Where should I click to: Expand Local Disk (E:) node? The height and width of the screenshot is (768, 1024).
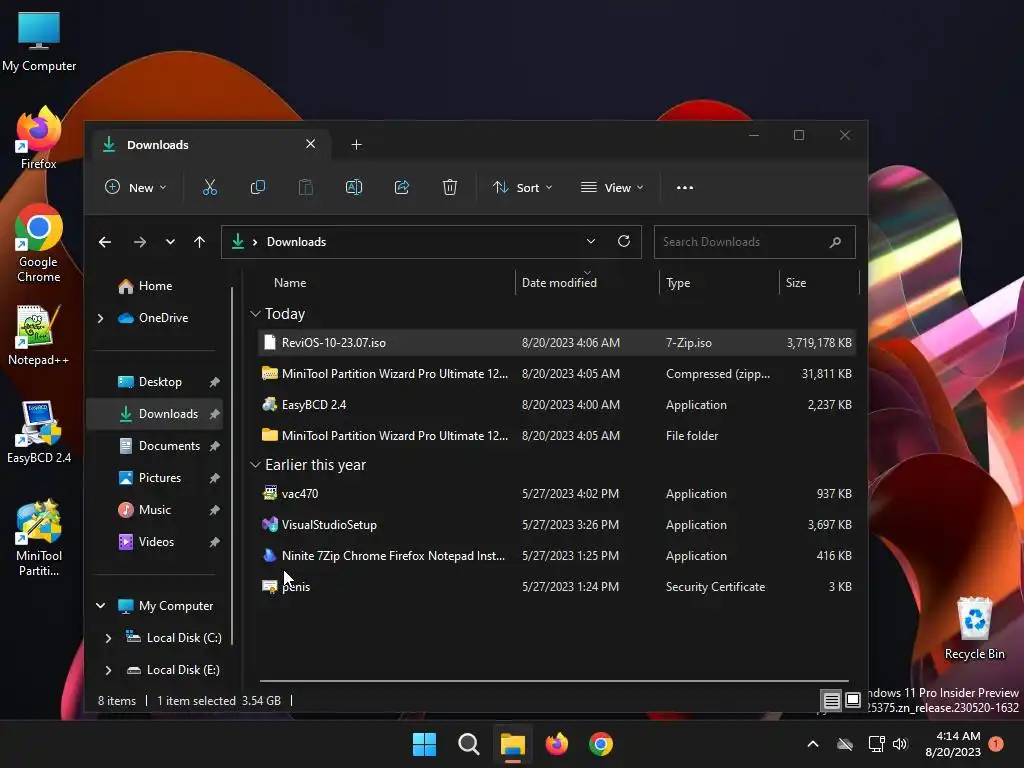tap(108, 670)
